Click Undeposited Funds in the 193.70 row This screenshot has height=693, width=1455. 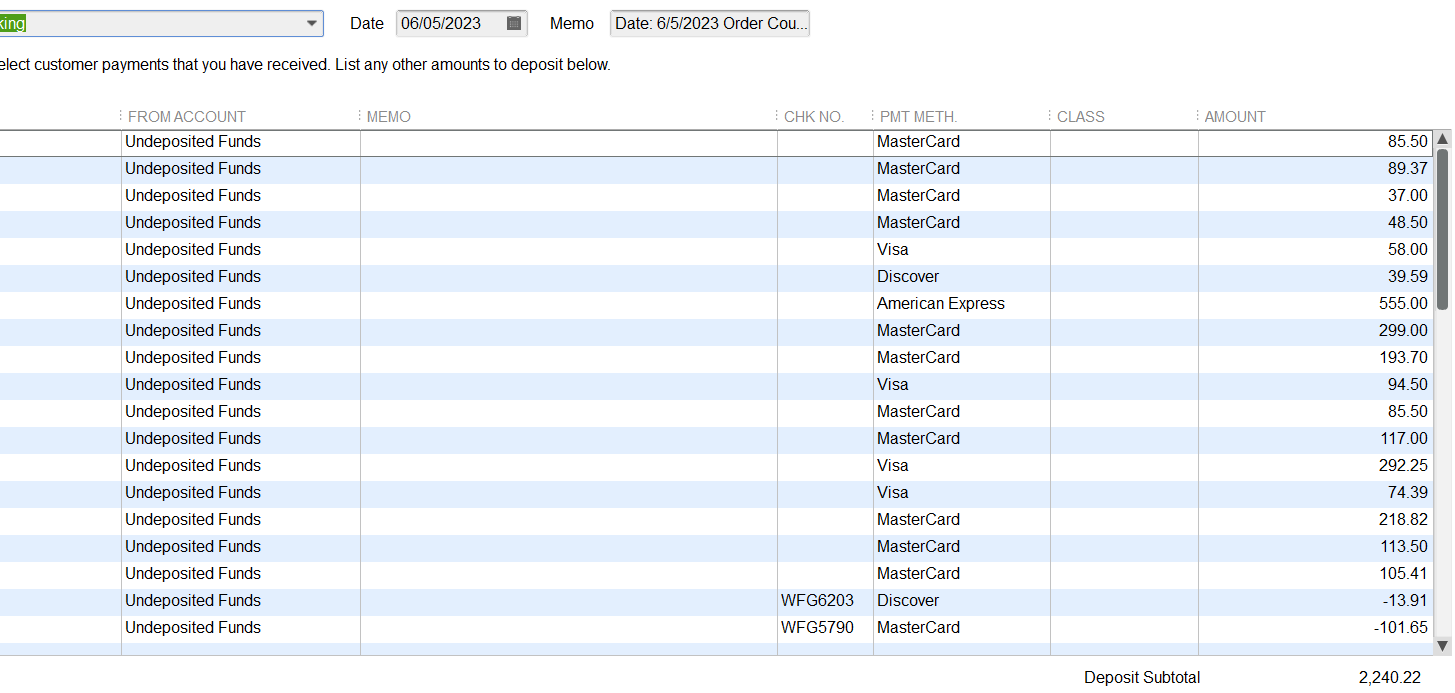(193, 358)
